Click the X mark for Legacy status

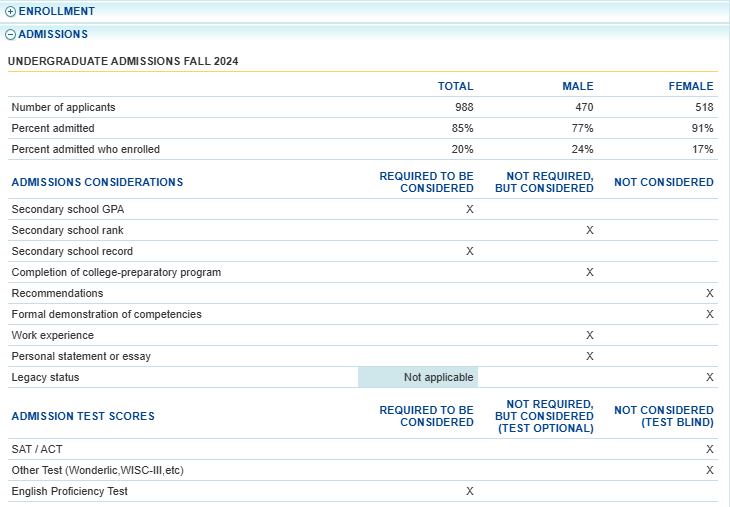[710, 377]
